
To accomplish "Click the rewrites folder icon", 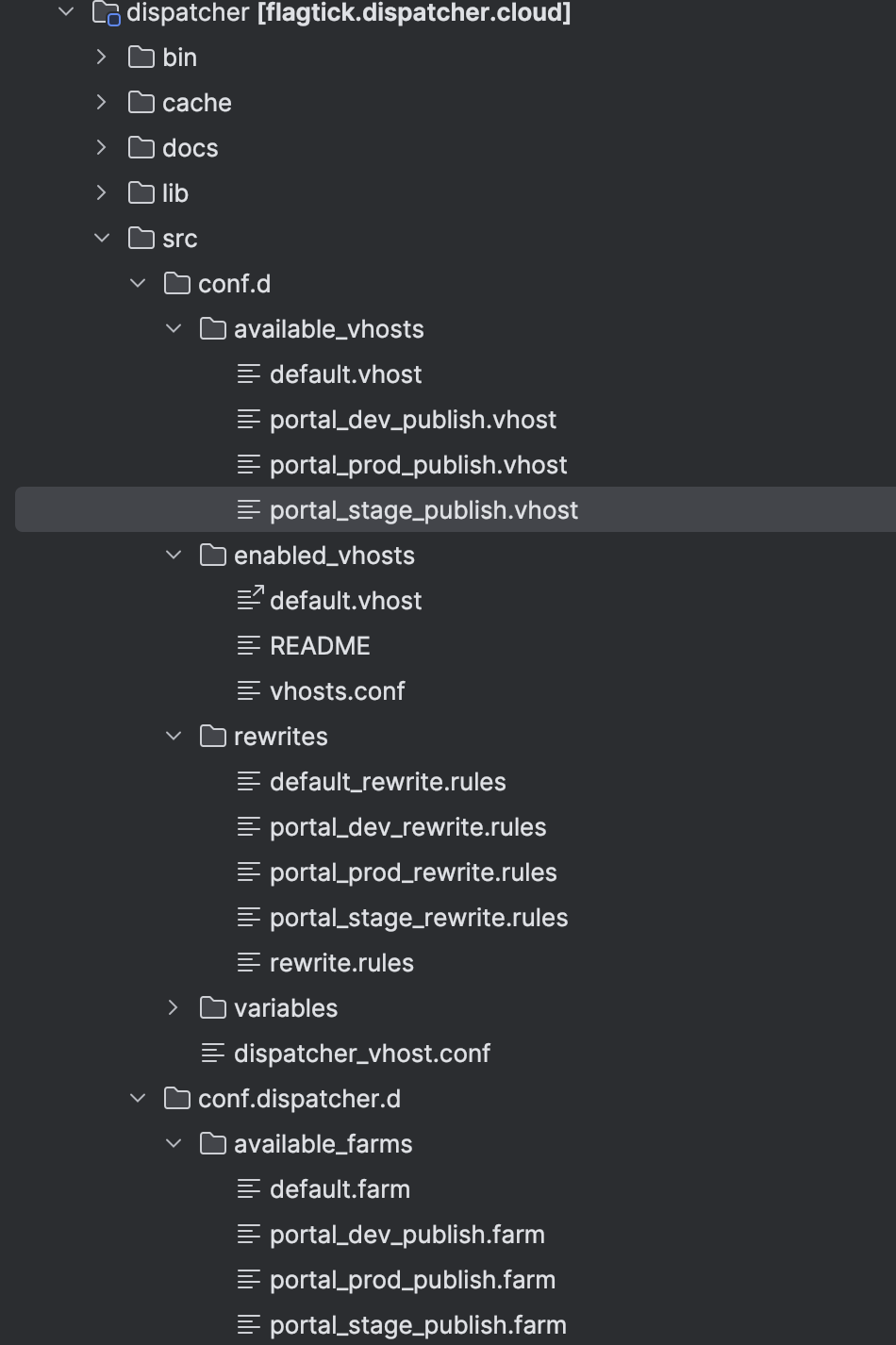I will 213,737.
